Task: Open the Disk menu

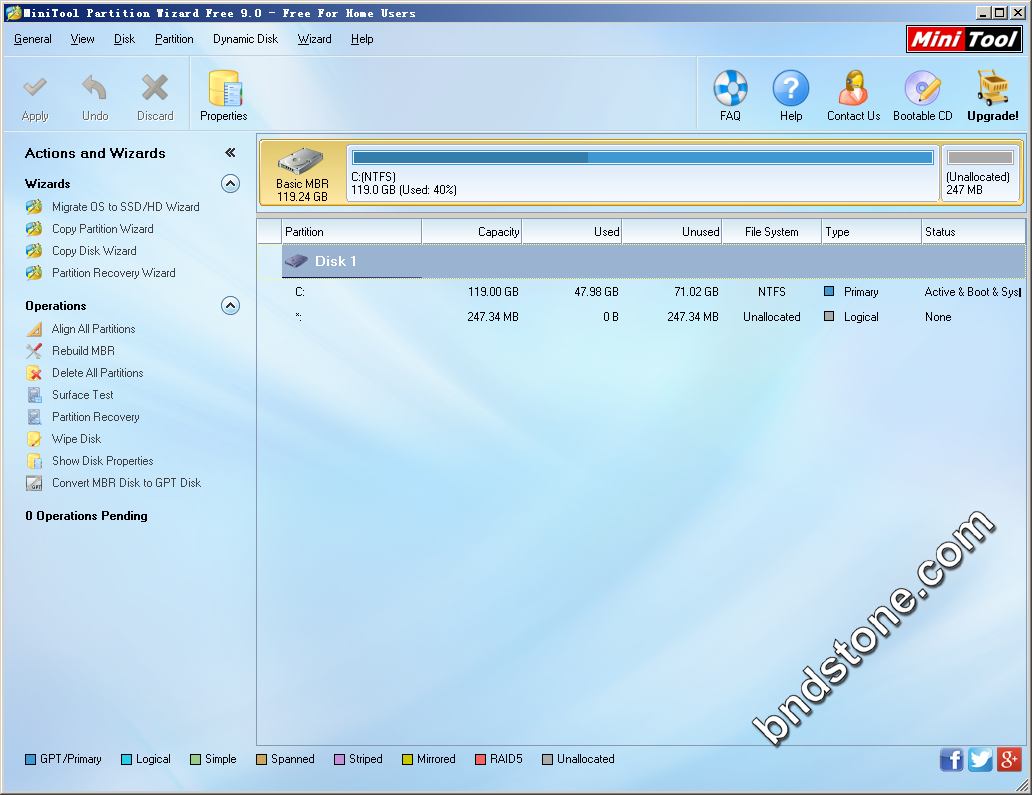Action: click(x=124, y=39)
